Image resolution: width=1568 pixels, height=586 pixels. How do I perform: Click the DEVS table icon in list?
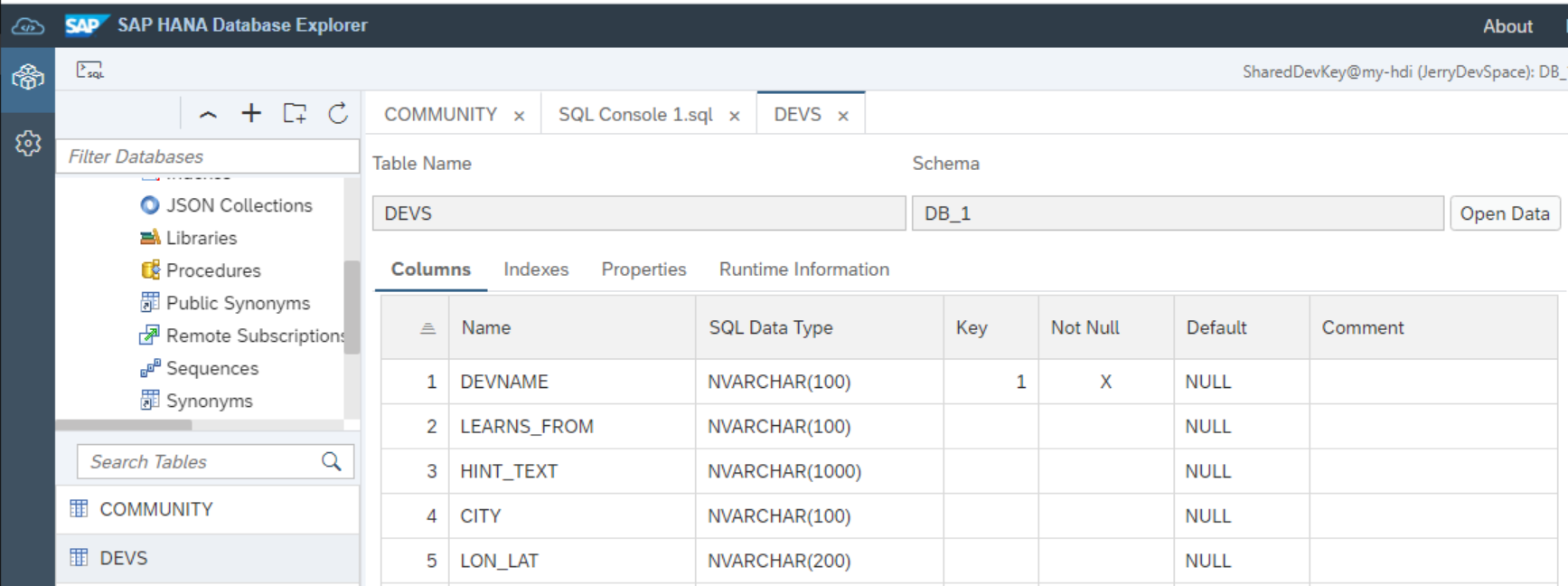click(x=80, y=558)
